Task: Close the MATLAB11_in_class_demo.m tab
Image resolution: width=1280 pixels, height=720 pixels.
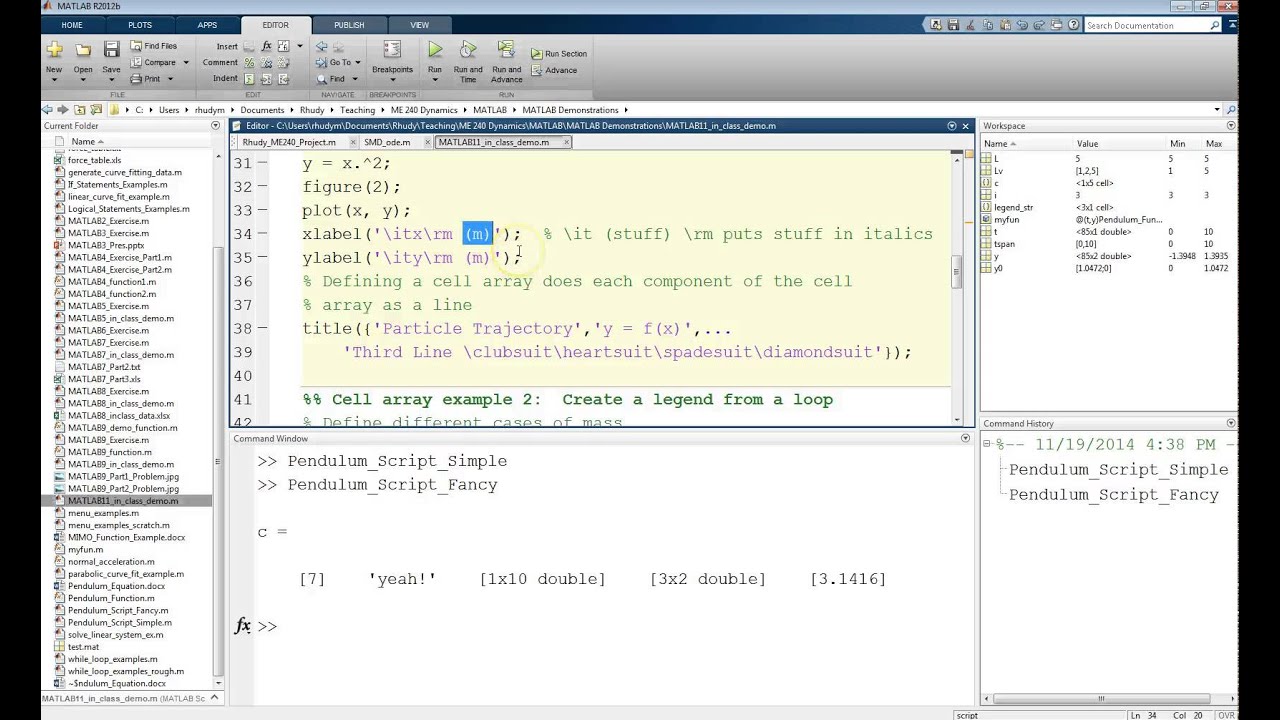Action: click(x=566, y=142)
